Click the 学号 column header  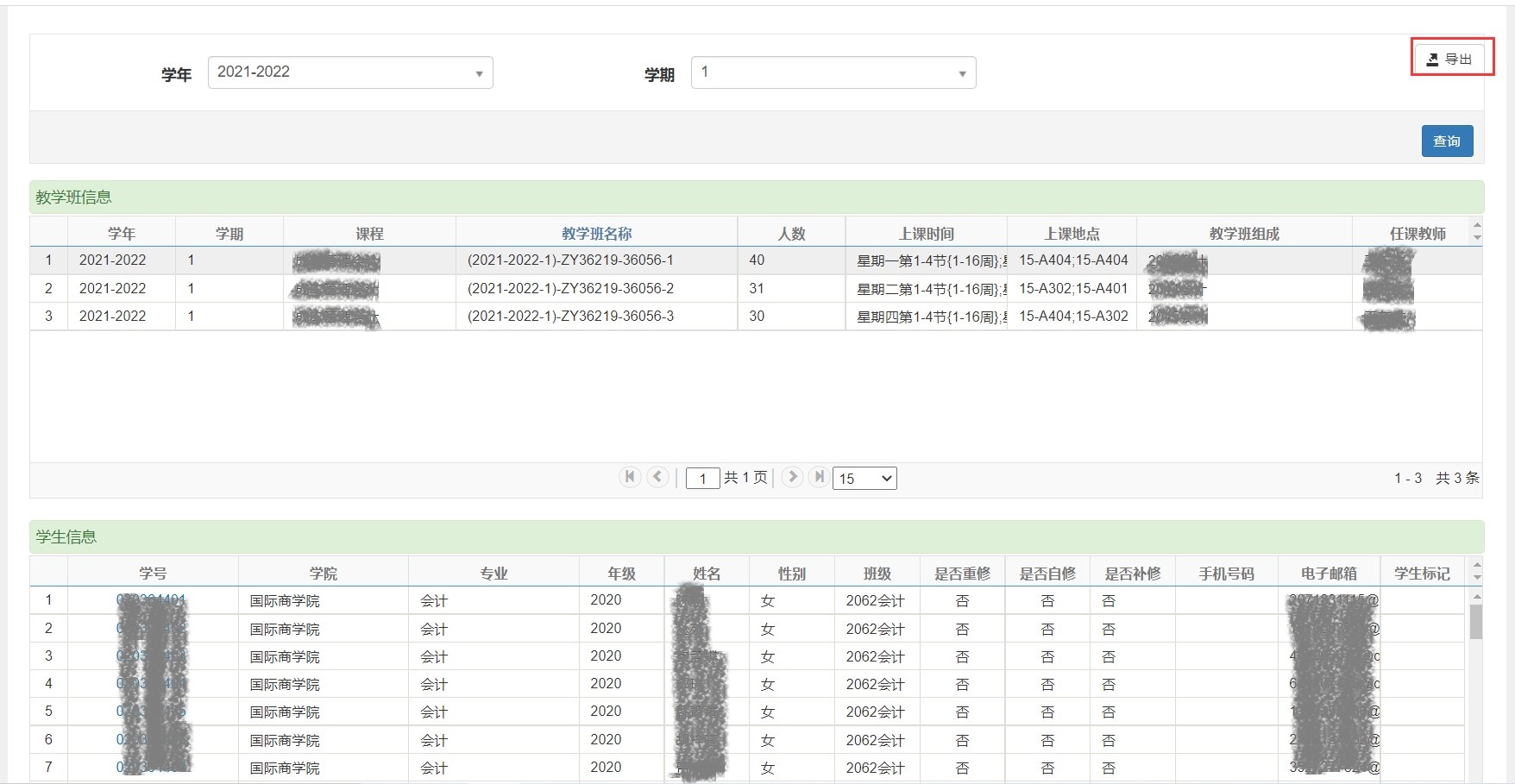click(153, 574)
